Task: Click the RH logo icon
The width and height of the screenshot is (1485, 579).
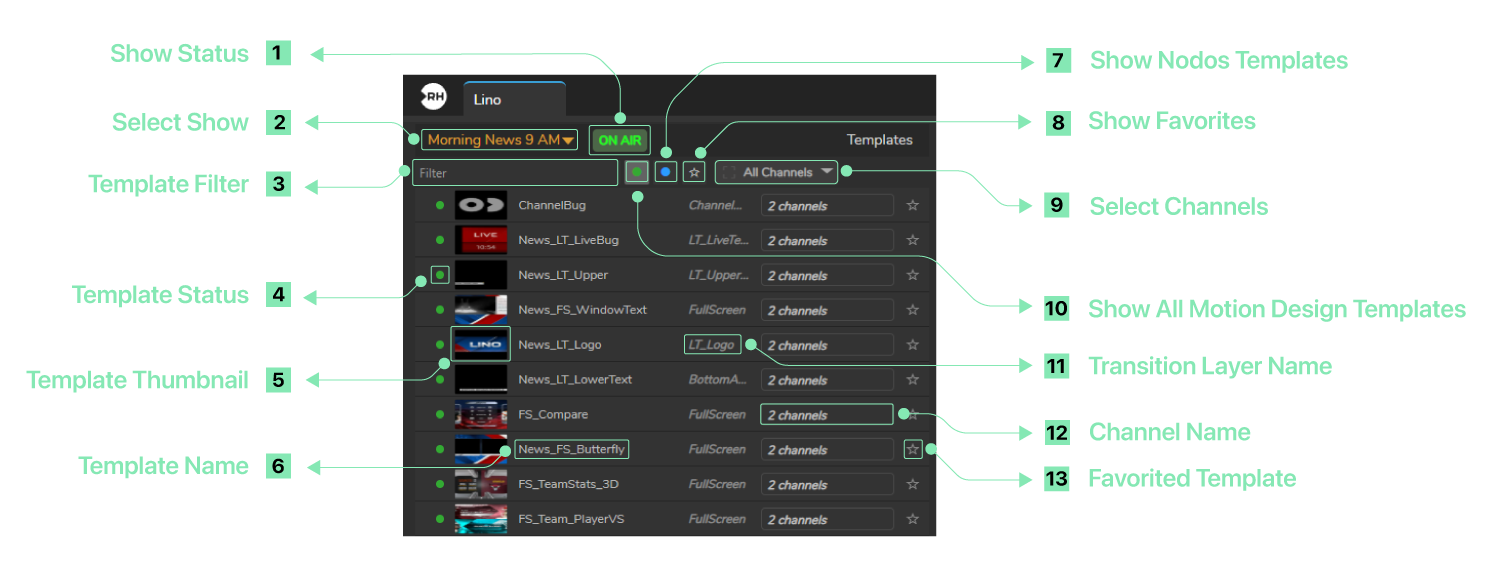Action: [x=433, y=97]
